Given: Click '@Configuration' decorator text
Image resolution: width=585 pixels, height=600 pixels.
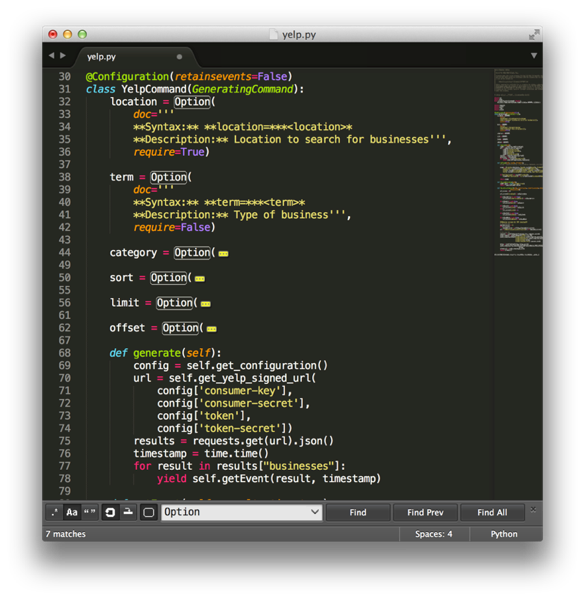Looking at the screenshot, I should (127, 77).
